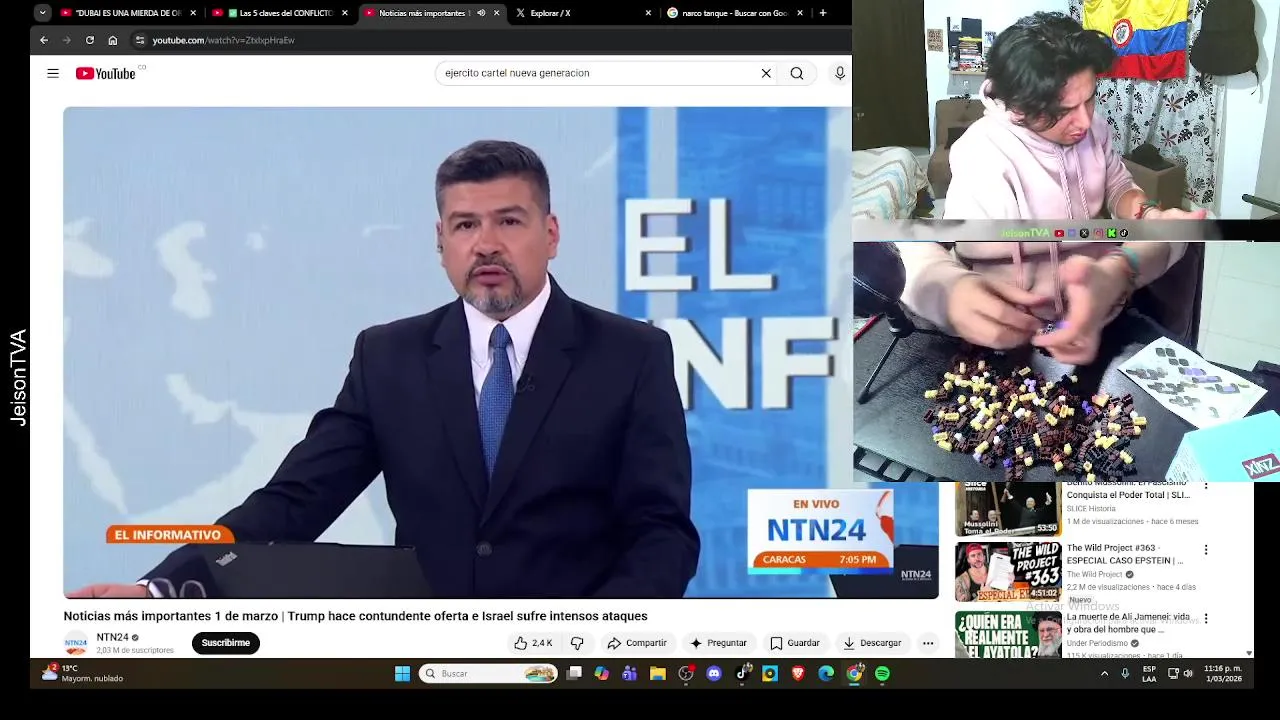1280x720 pixels.
Task: Open La muerte de Ali Jamenei title
Action: 1128,623
